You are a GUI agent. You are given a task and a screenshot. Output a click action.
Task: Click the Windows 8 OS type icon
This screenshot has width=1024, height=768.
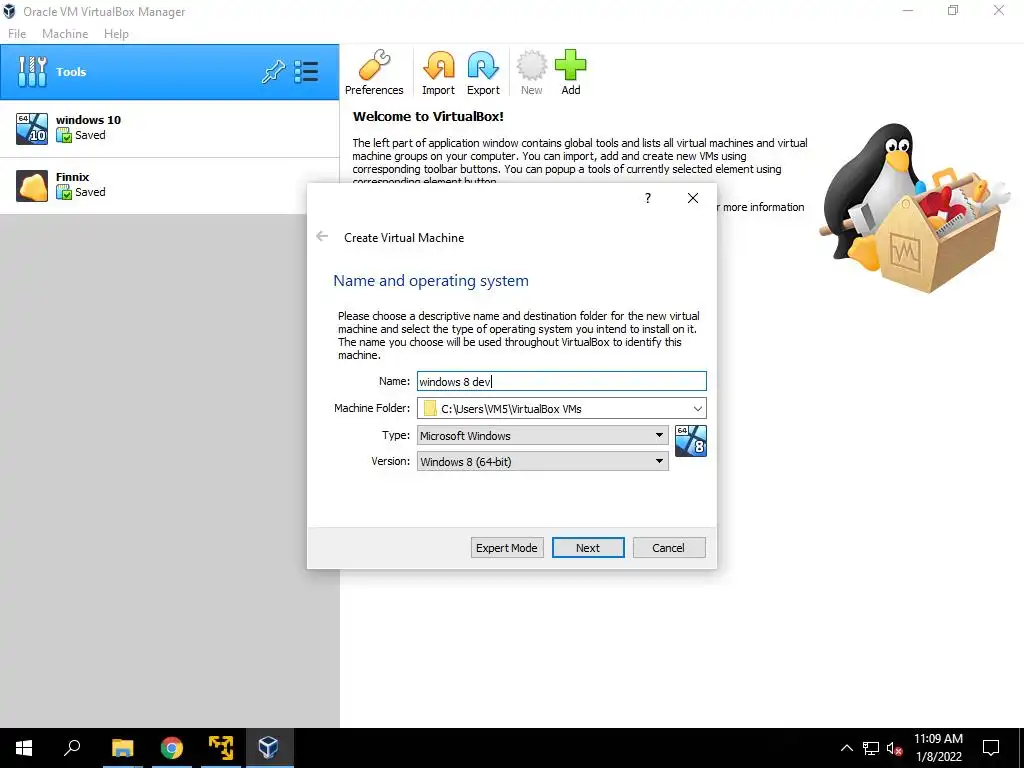[x=691, y=441]
